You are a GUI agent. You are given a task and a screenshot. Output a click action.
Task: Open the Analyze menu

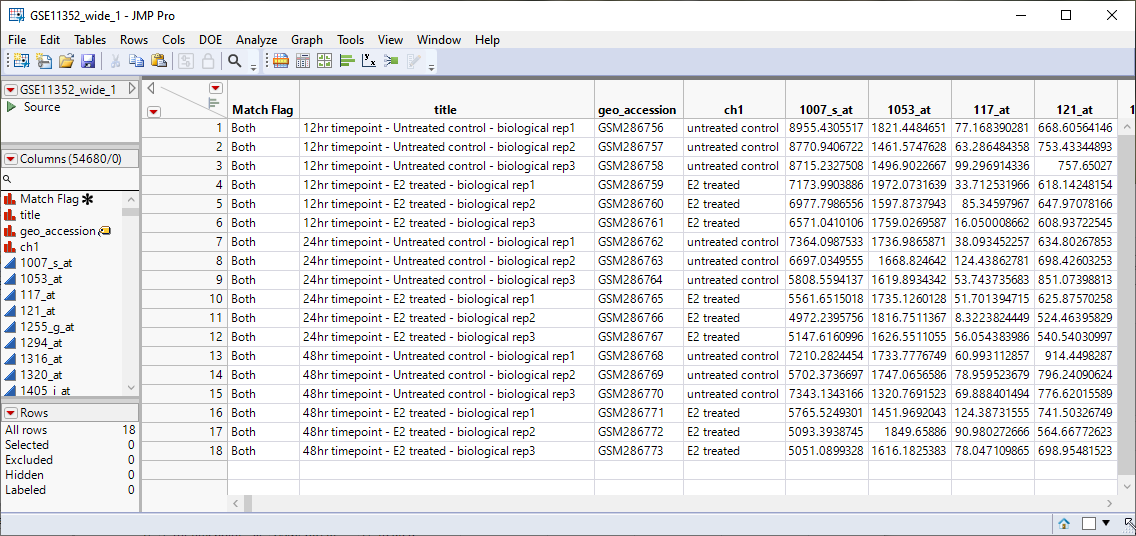pos(256,40)
